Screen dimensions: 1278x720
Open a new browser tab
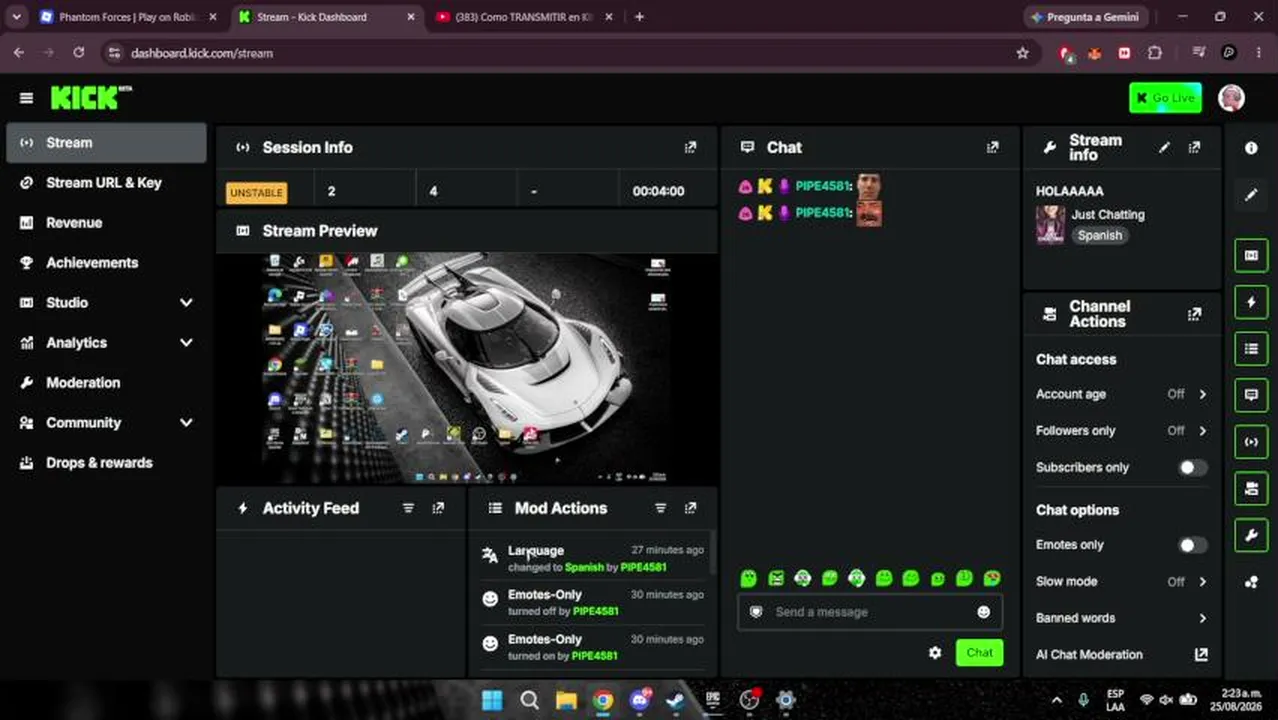coord(639,17)
